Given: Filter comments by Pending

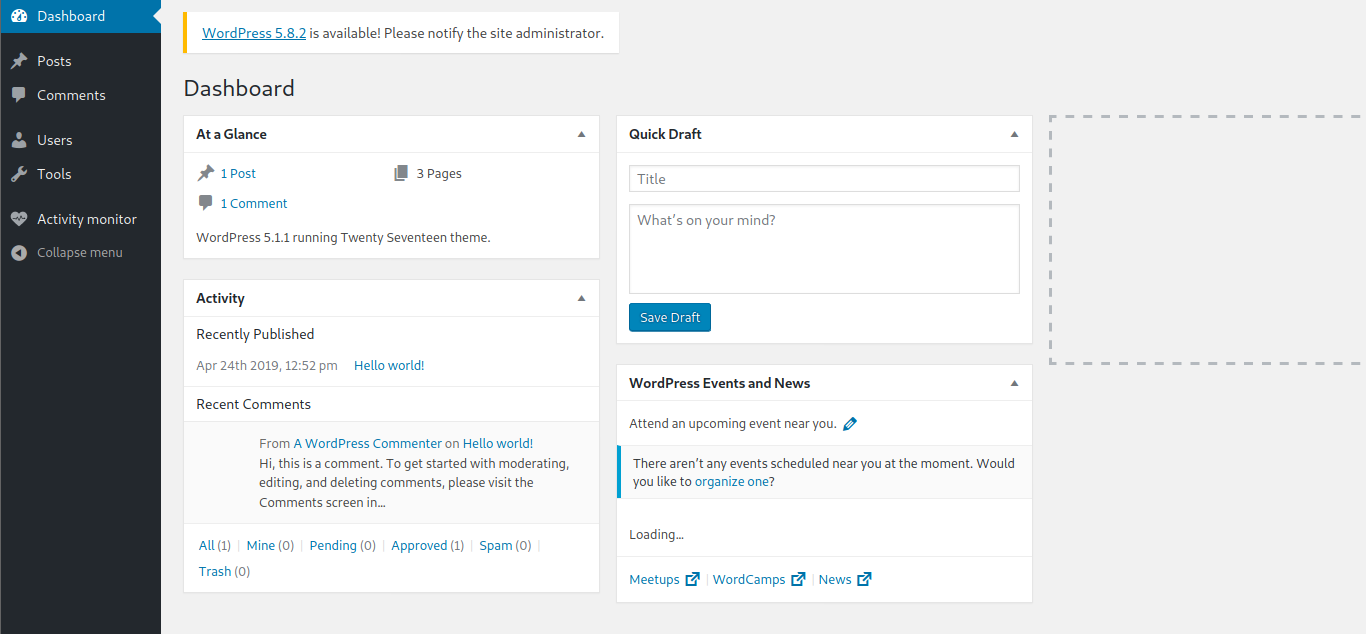Looking at the screenshot, I should [x=333, y=546].
